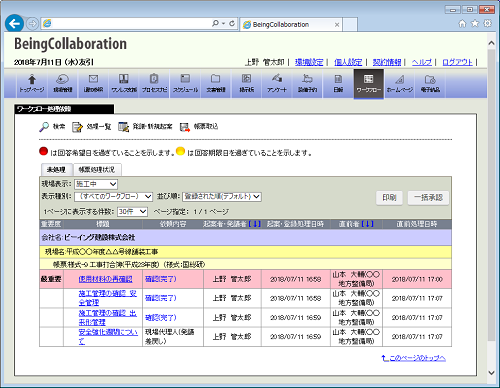
Task: Open the ワークフロー toolbar icon
Action: pos(369,84)
